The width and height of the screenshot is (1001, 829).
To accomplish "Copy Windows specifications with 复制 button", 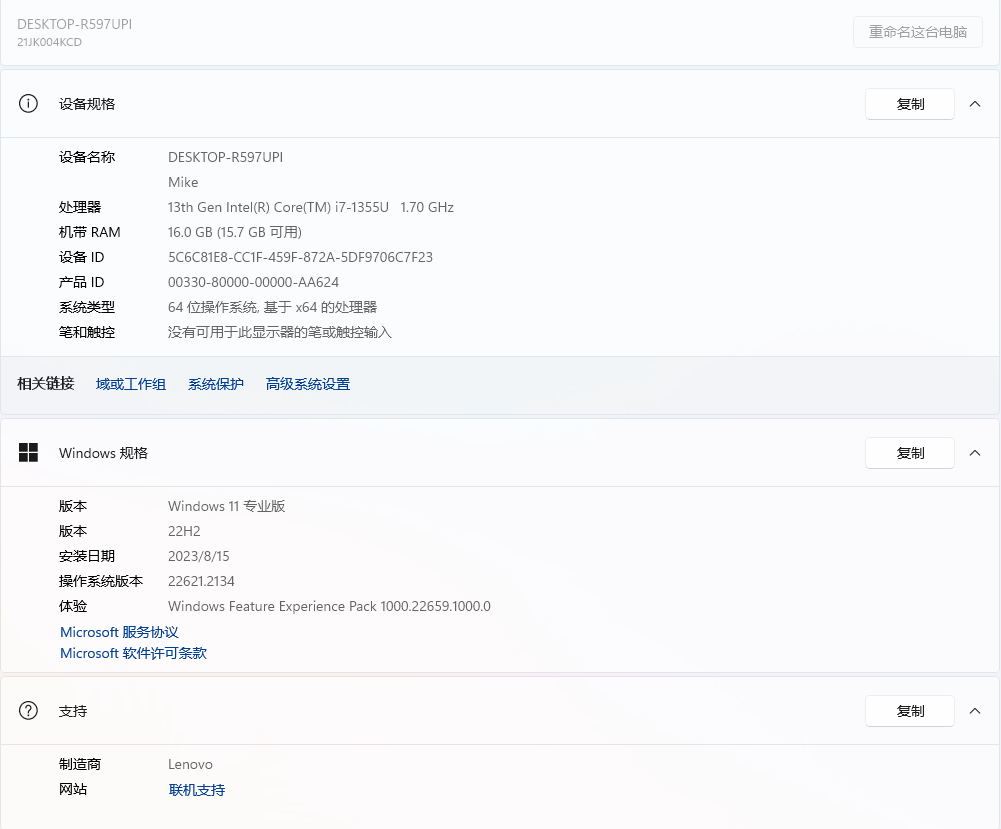I will [x=910, y=453].
